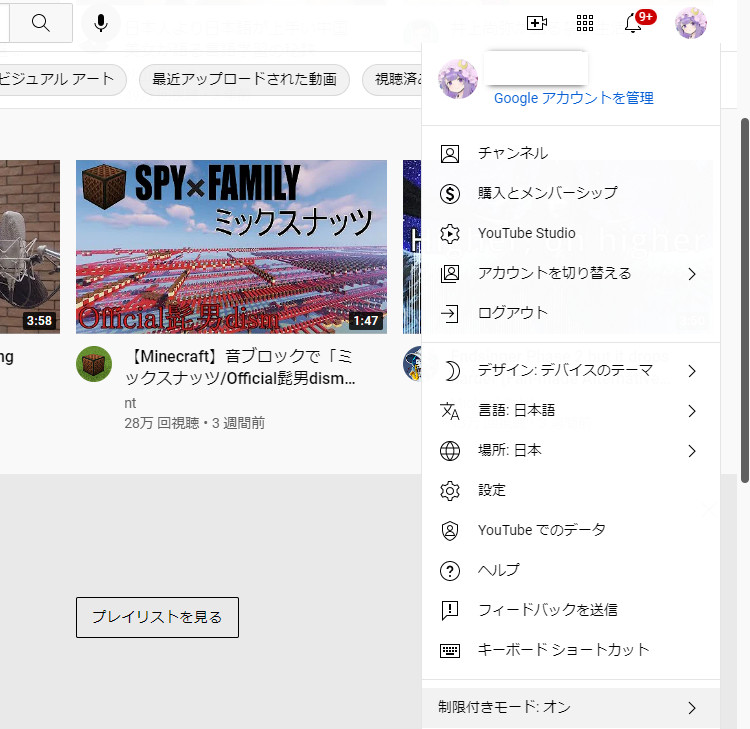Click the 設定 gear icon
The width and height of the screenshot is (750, 729).
coord(450,491)
